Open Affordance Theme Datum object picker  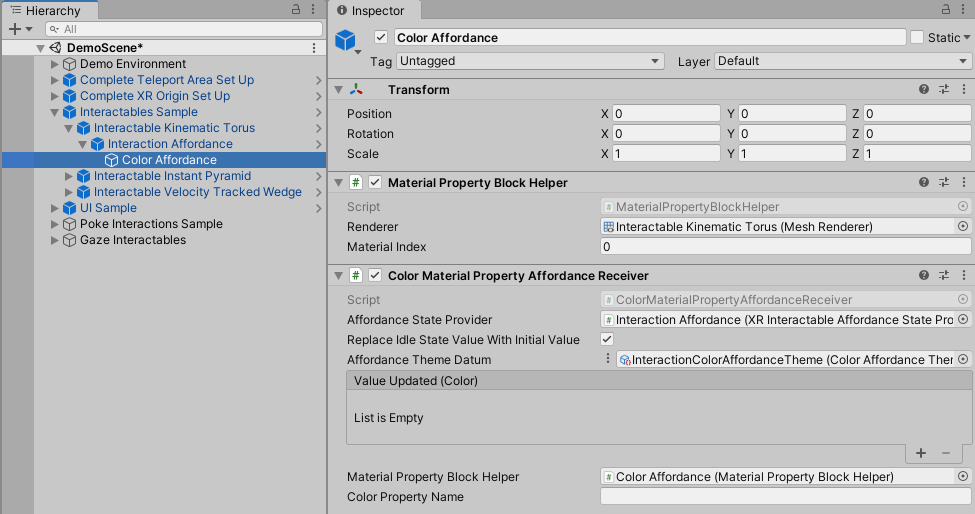962,360
